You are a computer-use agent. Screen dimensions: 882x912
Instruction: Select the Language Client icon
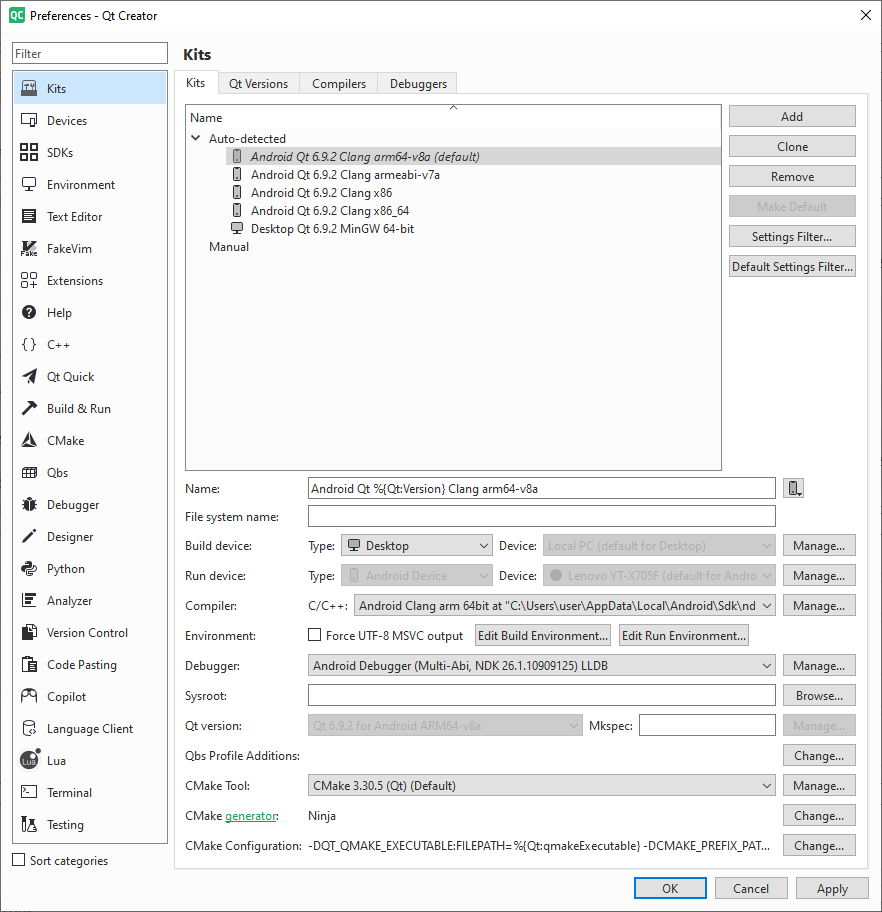point(29,728)
